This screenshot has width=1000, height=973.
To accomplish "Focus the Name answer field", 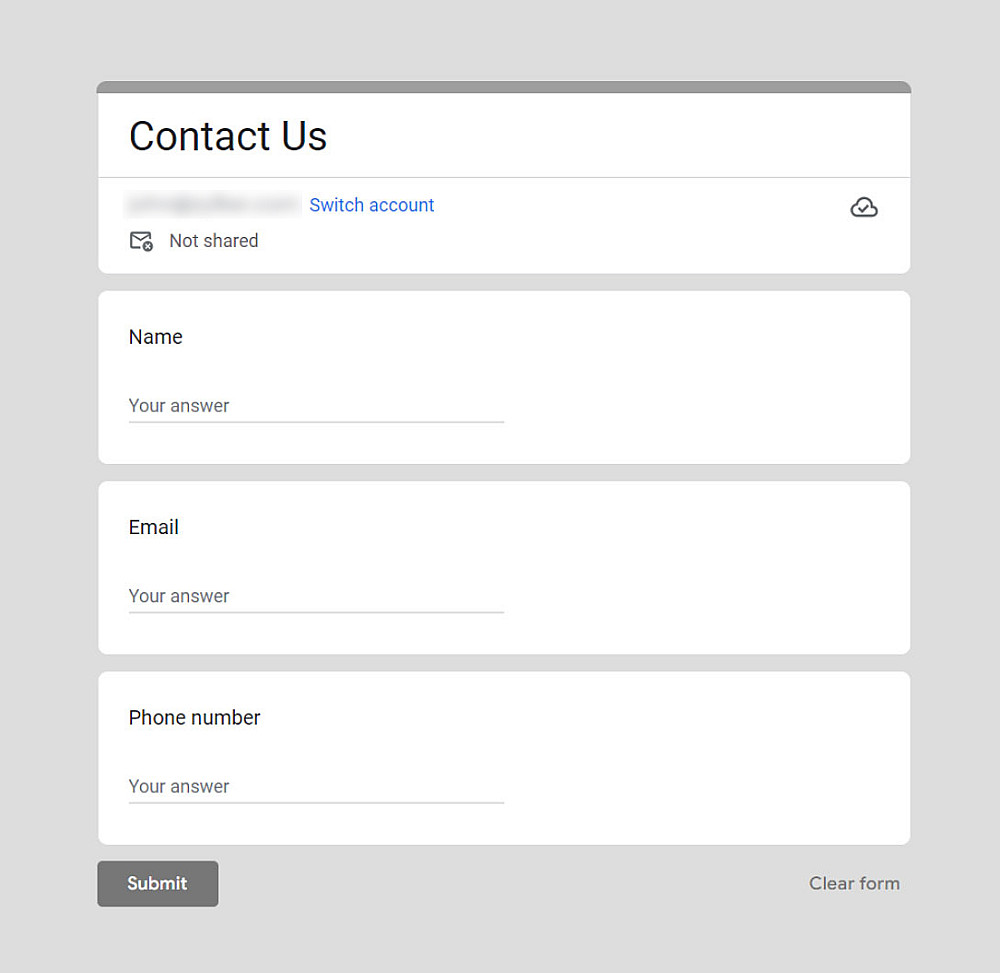I will (x=316, y=406).
